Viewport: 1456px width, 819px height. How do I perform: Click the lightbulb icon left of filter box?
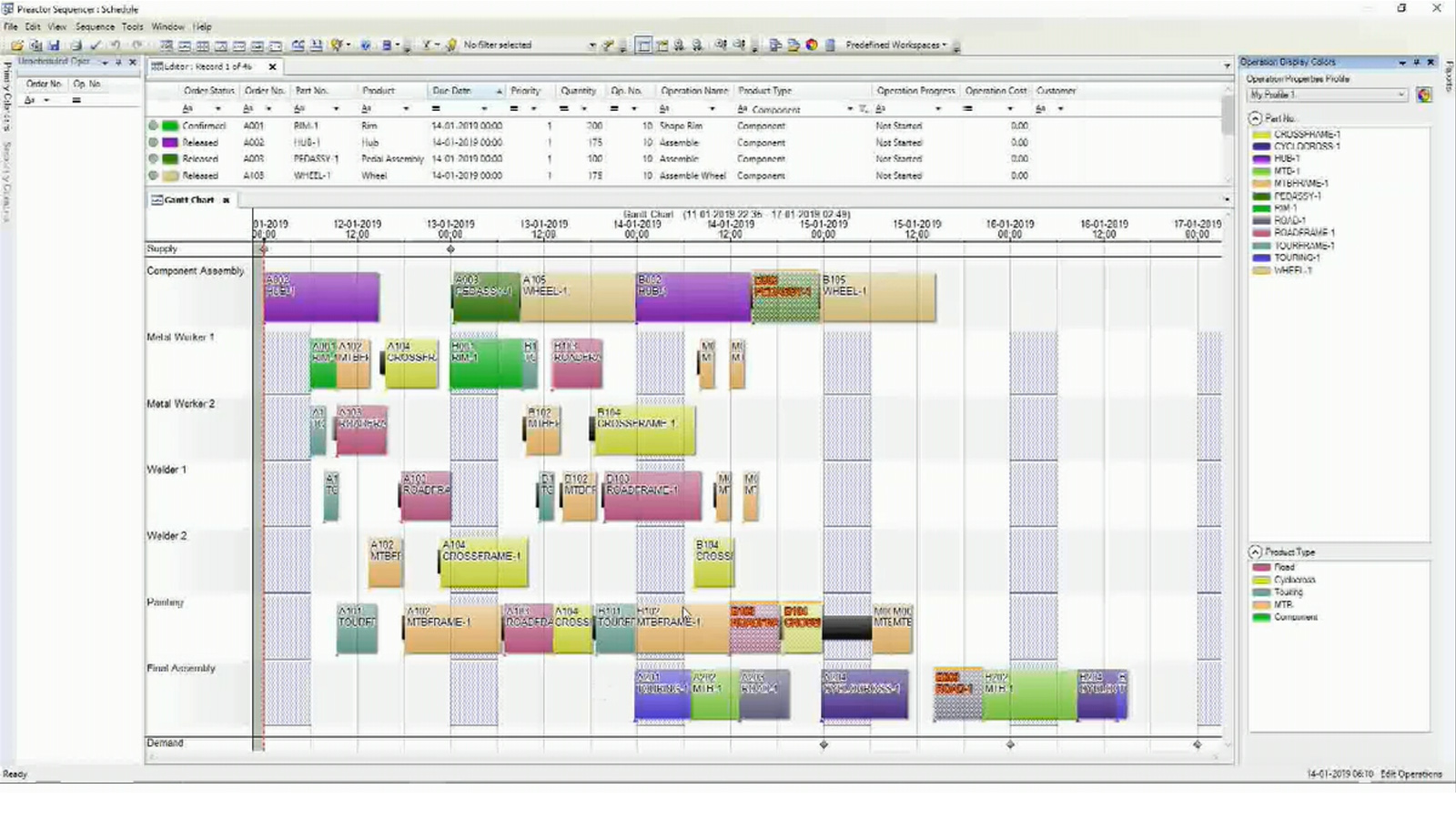point(451,45)
